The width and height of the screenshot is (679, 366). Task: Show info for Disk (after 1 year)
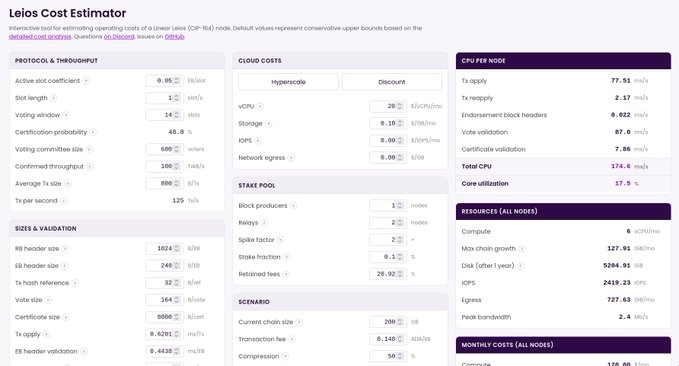[x=521, y=266]
